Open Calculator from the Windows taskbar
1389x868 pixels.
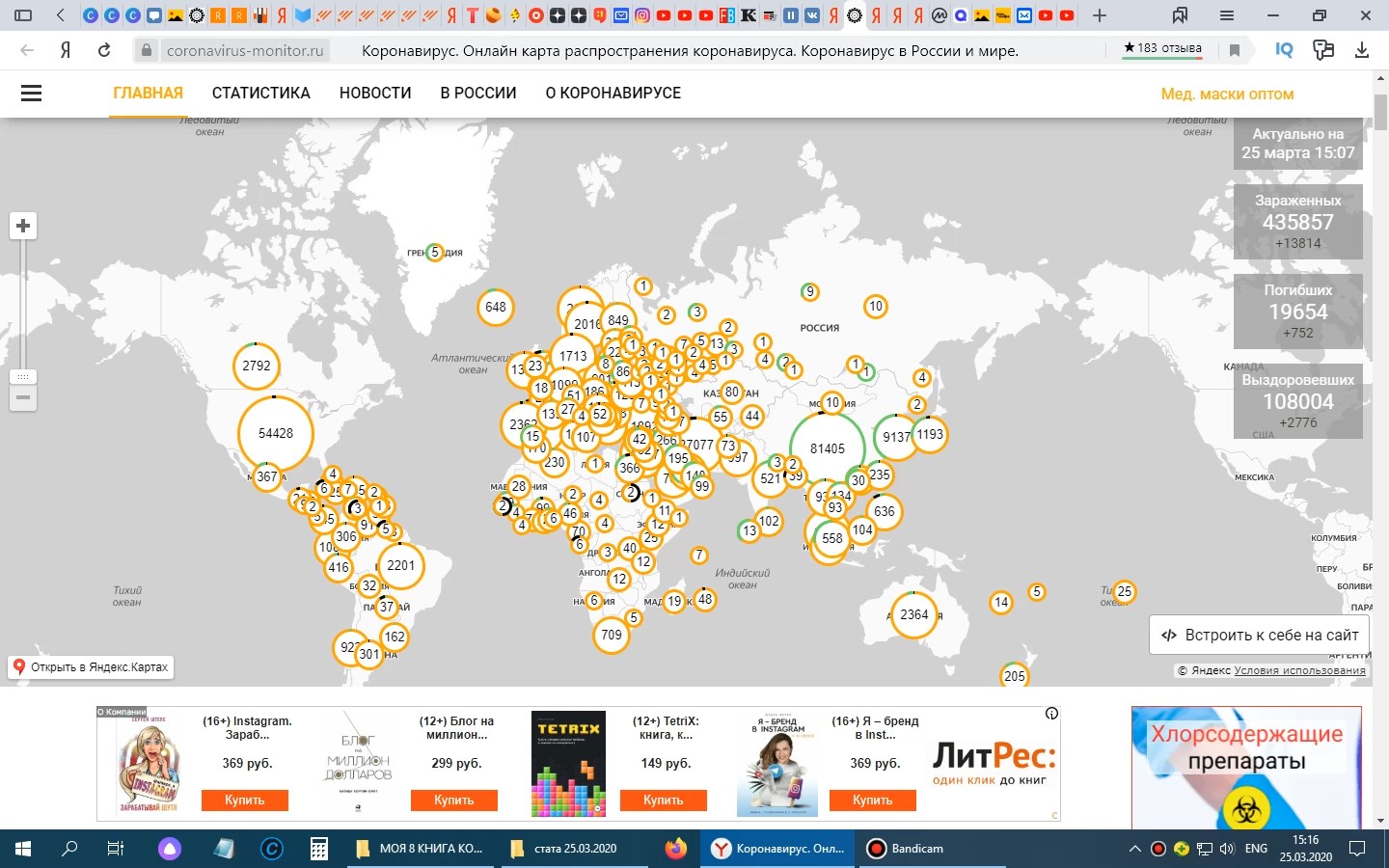point(318,849)
